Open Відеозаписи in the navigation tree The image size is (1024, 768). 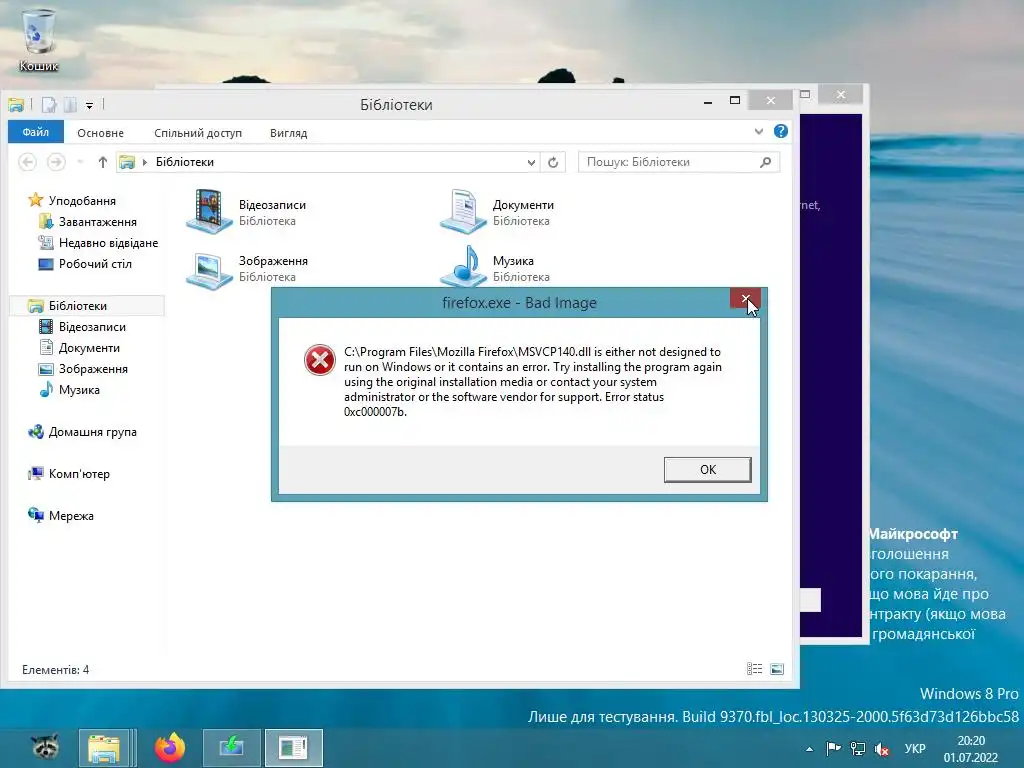click(91, 327)
